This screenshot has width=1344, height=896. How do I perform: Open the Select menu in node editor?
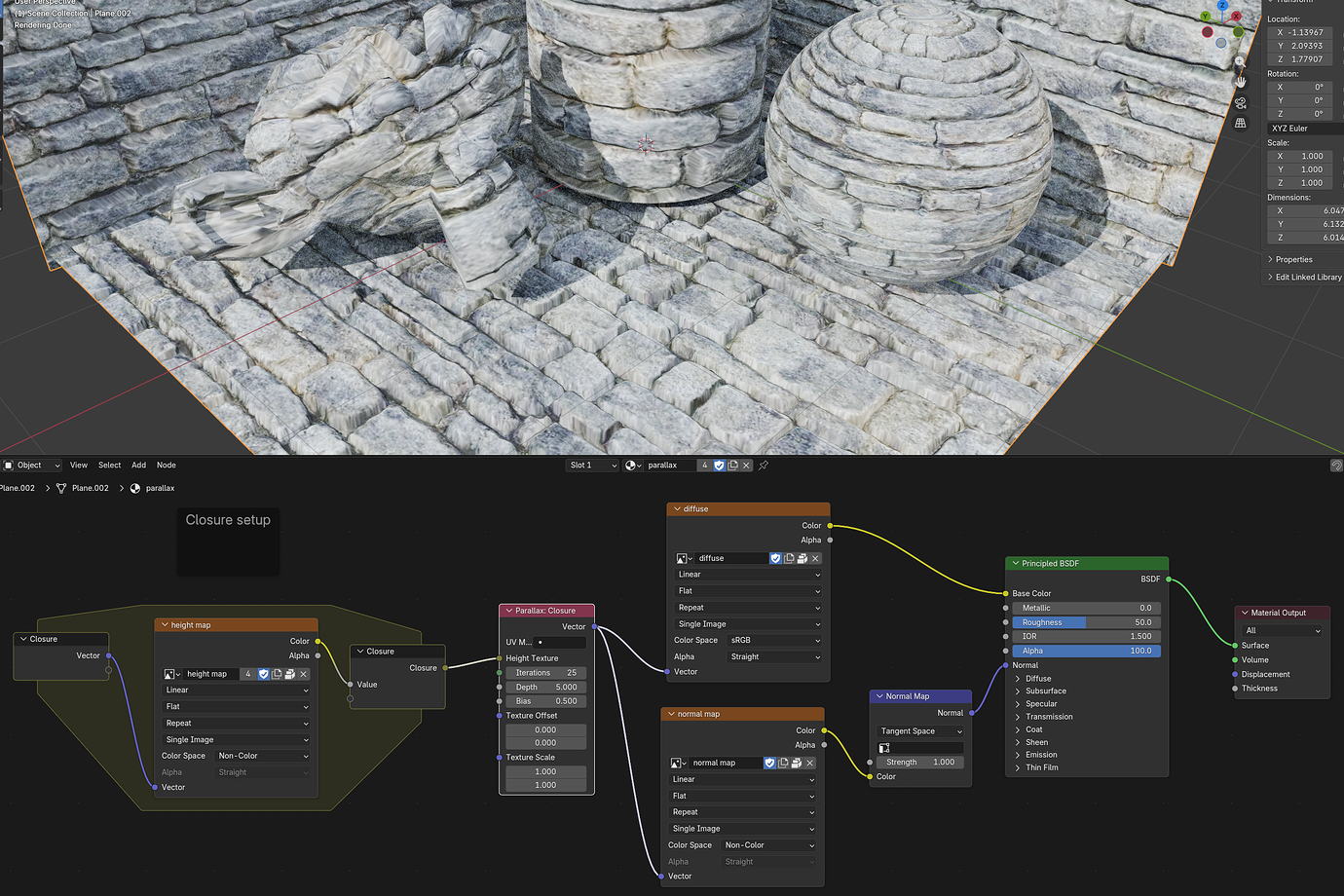point(110,466)
